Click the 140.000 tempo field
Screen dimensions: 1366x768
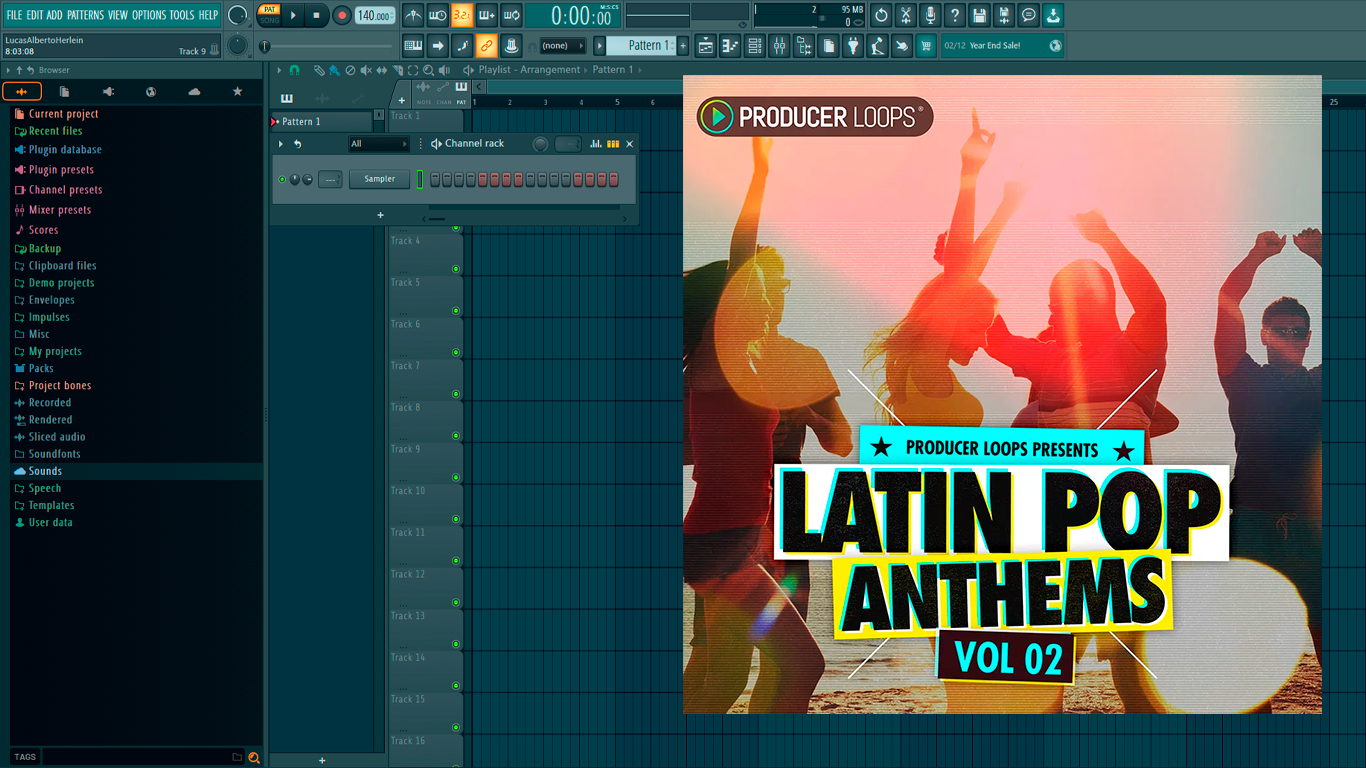pos(375,15)
